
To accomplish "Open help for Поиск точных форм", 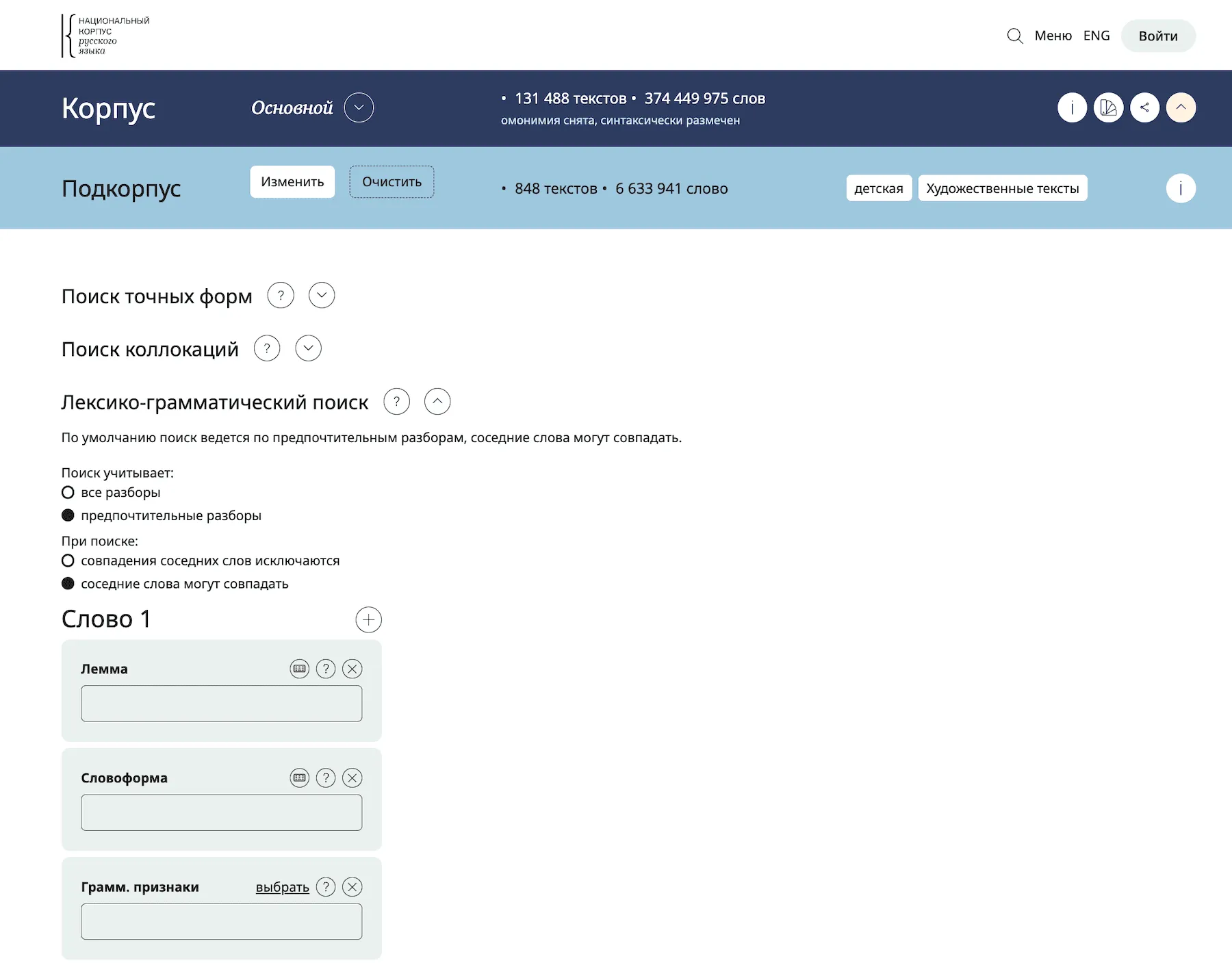I will [x=281, y=296].
